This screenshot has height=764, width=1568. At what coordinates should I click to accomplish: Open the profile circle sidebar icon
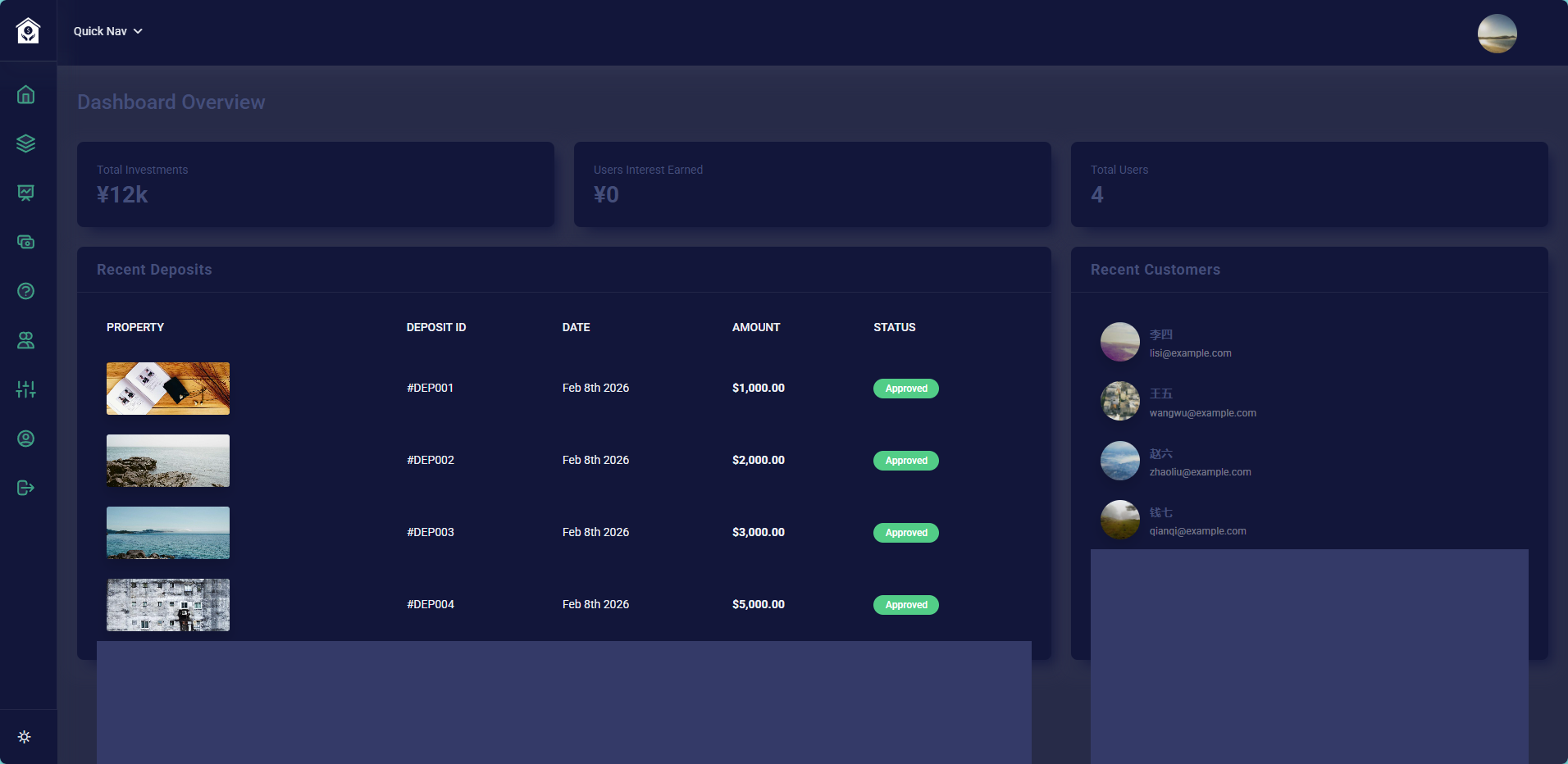26,439
